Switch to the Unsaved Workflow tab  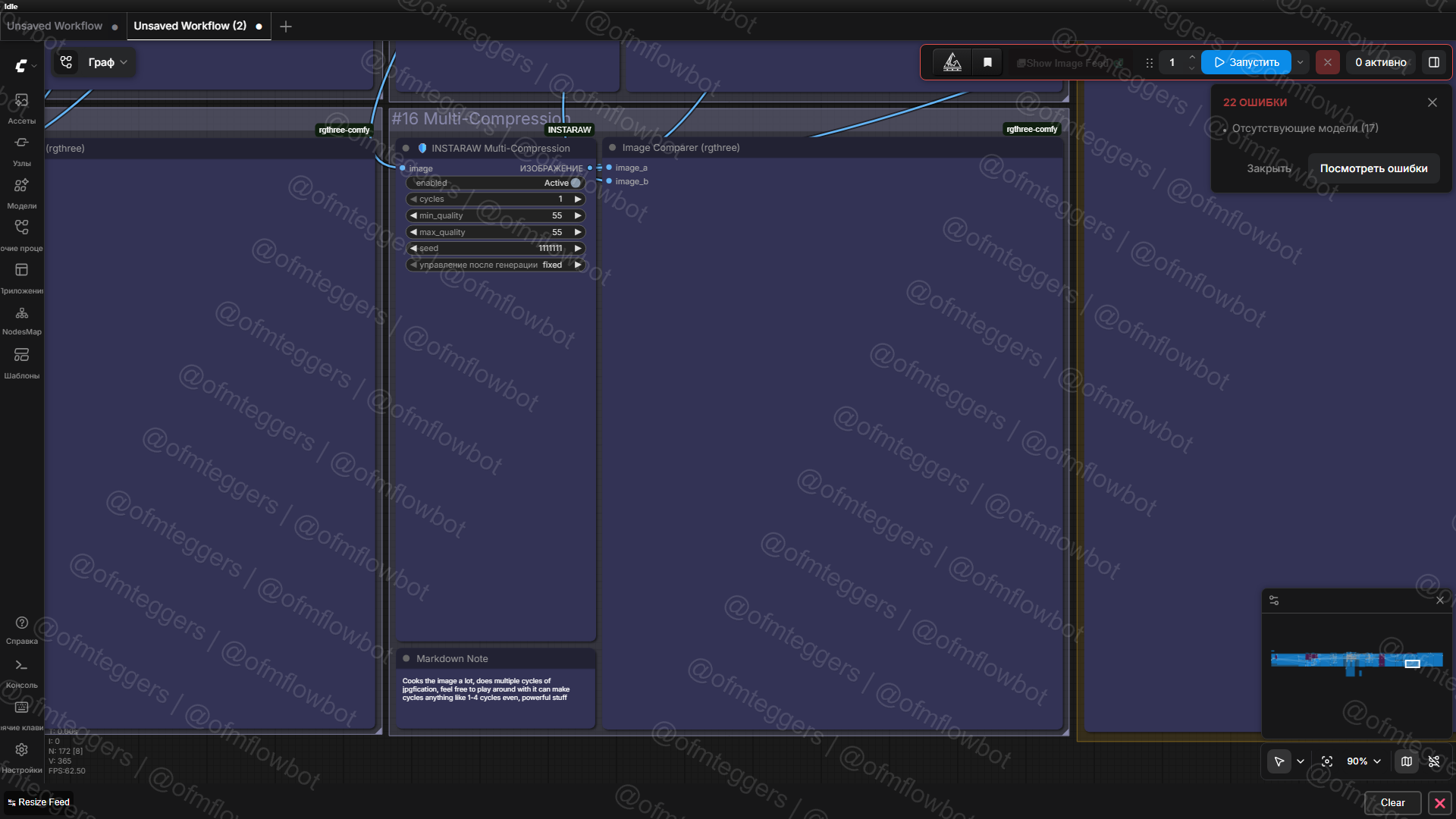pyautogui.click(x=55, y=26)
